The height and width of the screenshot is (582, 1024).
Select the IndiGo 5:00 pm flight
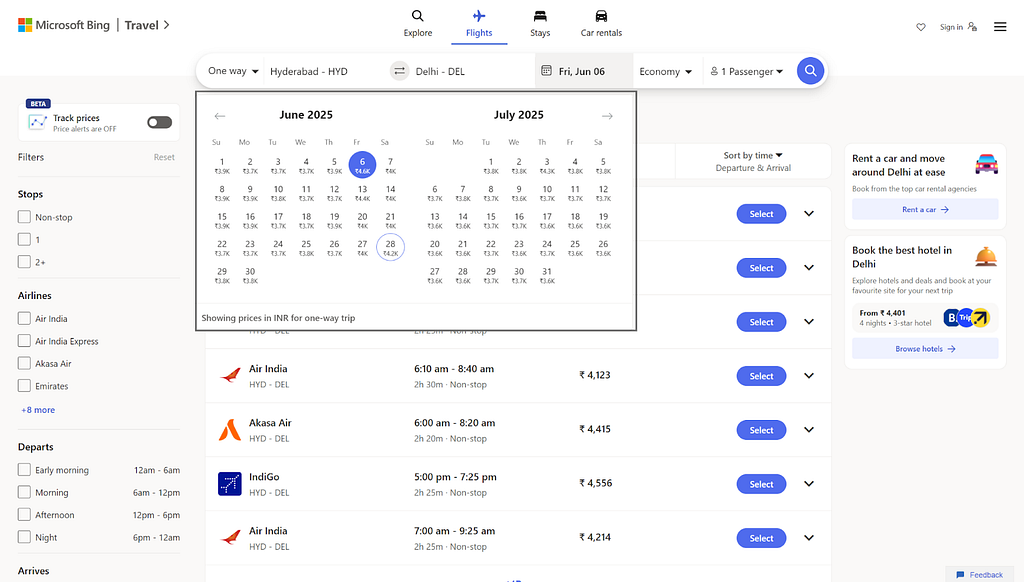tap(761, 484)
